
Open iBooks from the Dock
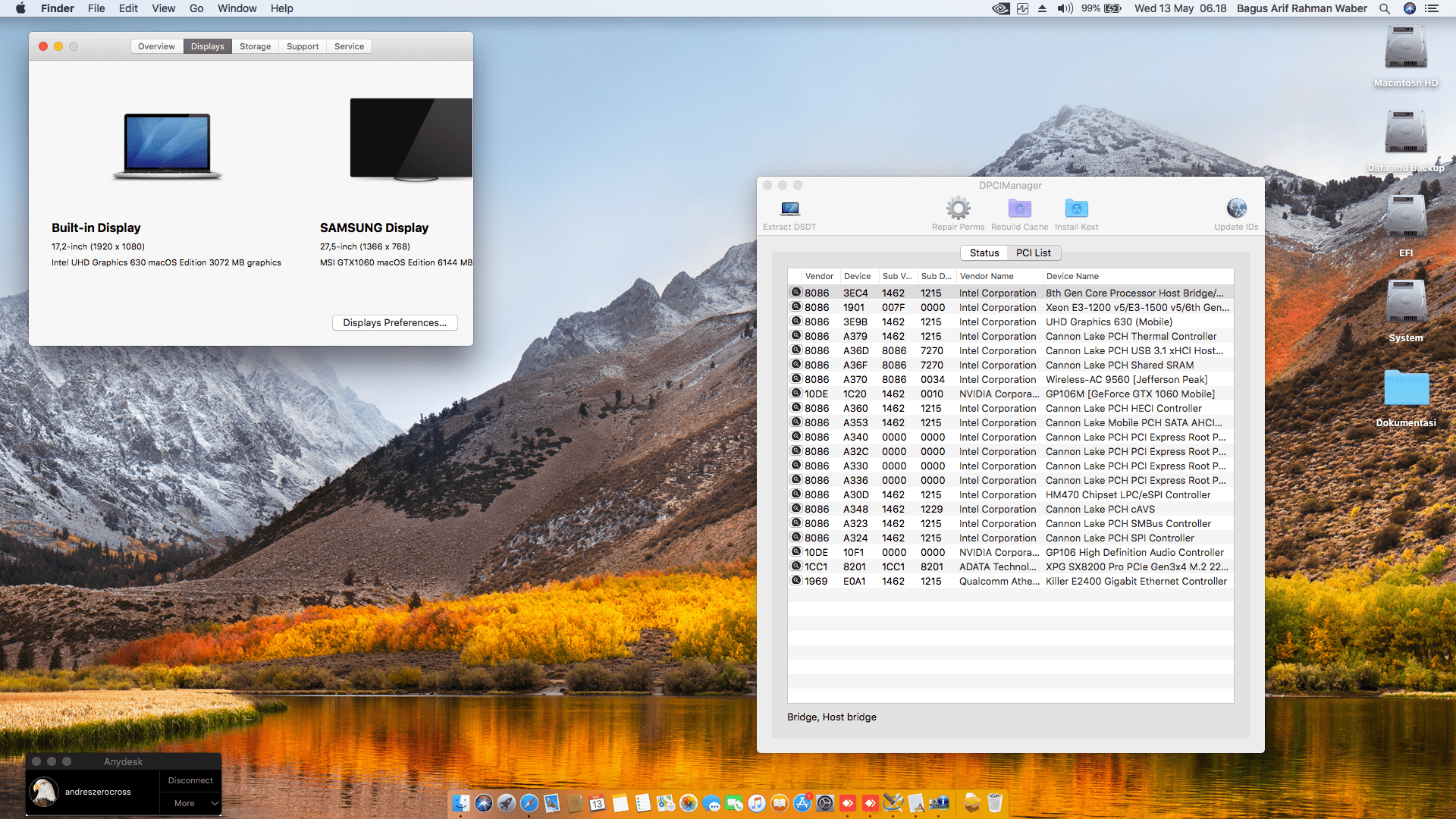tap(780, 803)
